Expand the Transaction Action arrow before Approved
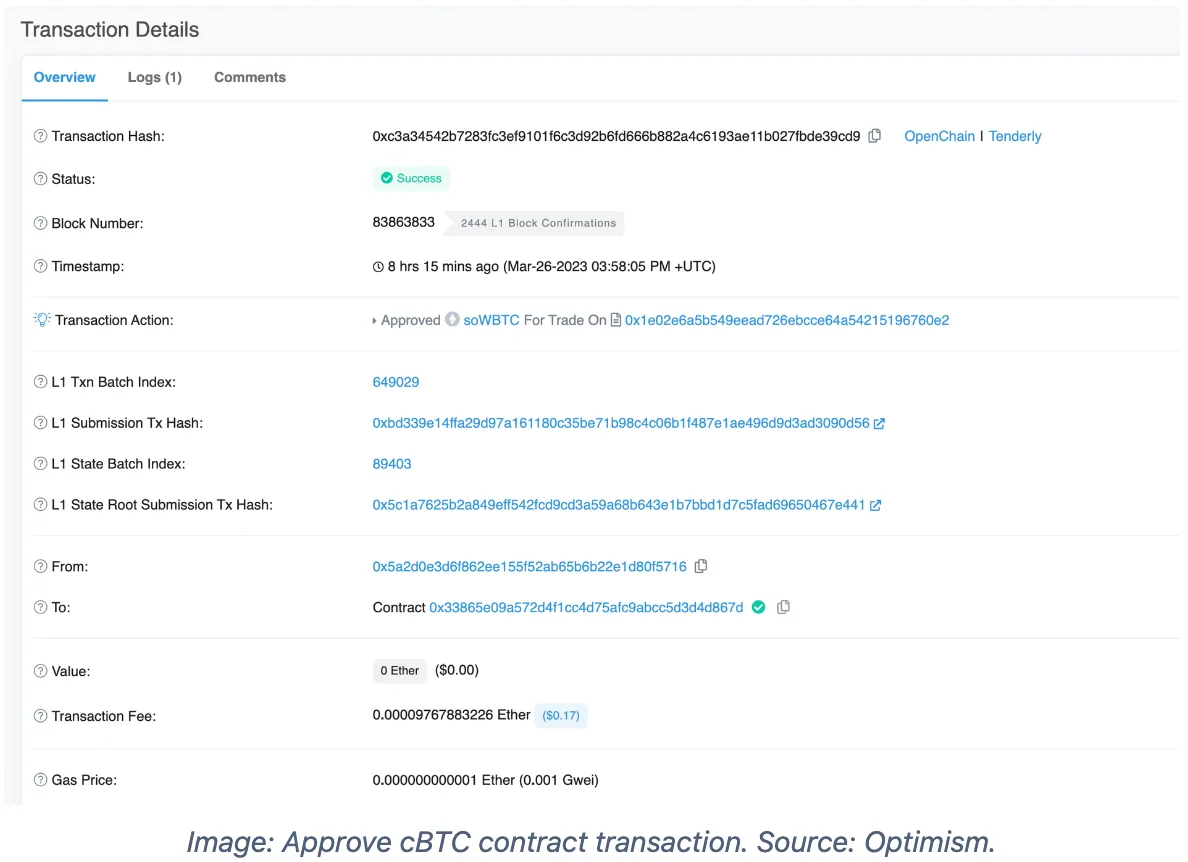 pyautogui.click(x=374, y=321)
